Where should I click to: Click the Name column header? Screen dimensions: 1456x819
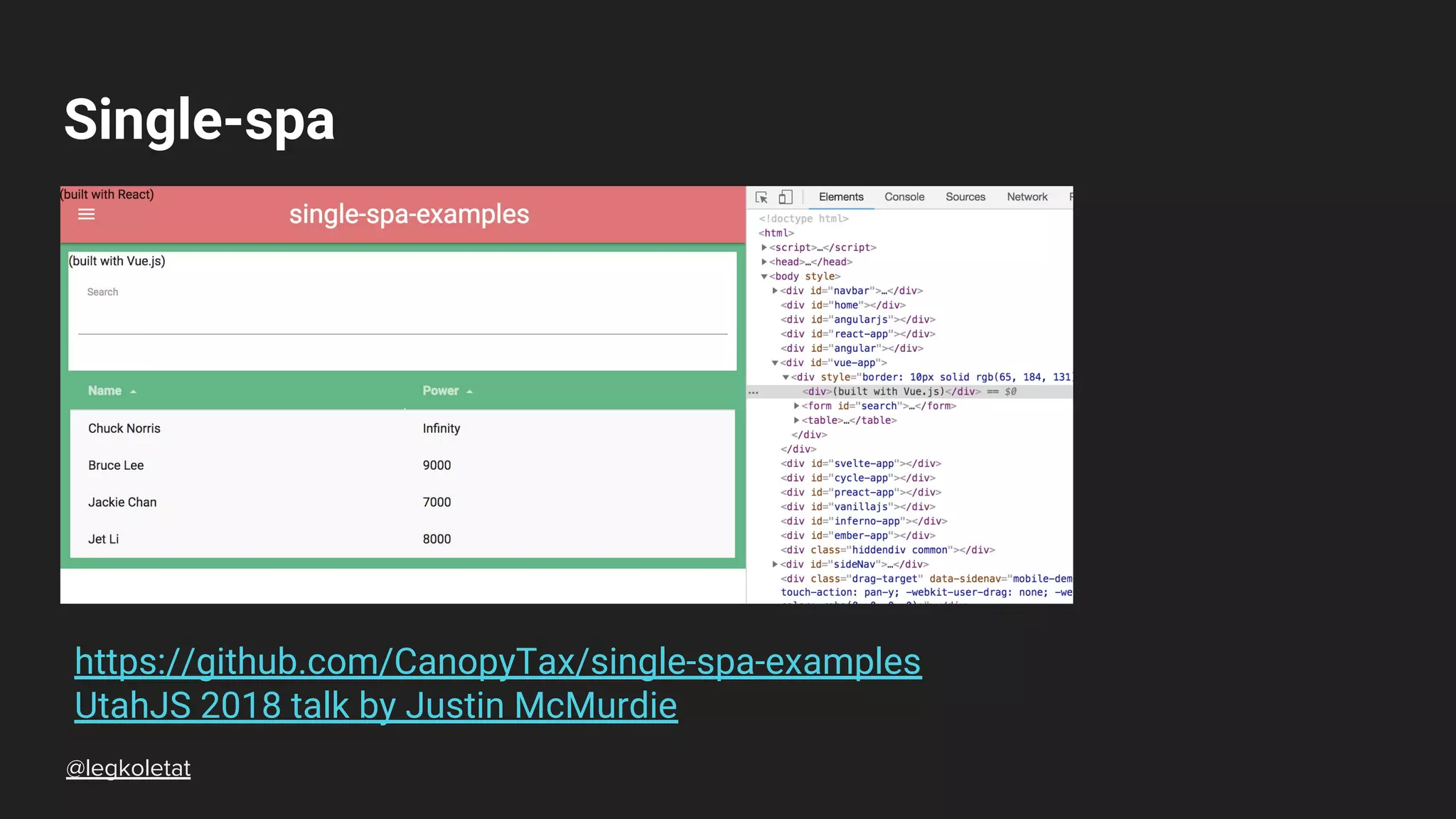pos(105,391)
